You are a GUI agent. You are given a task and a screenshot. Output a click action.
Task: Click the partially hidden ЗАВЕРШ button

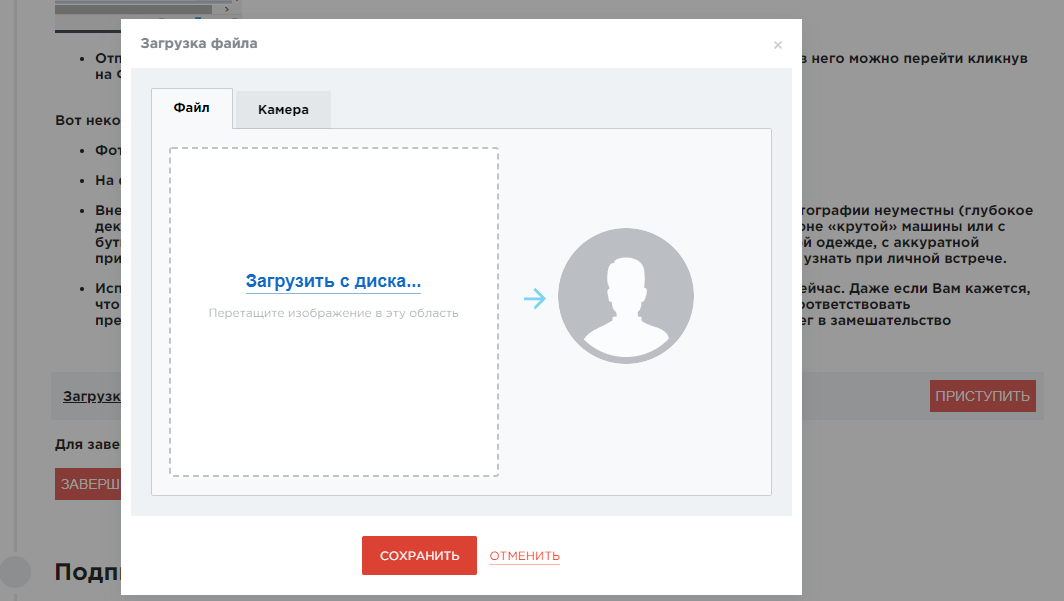(x=88, y=484)
